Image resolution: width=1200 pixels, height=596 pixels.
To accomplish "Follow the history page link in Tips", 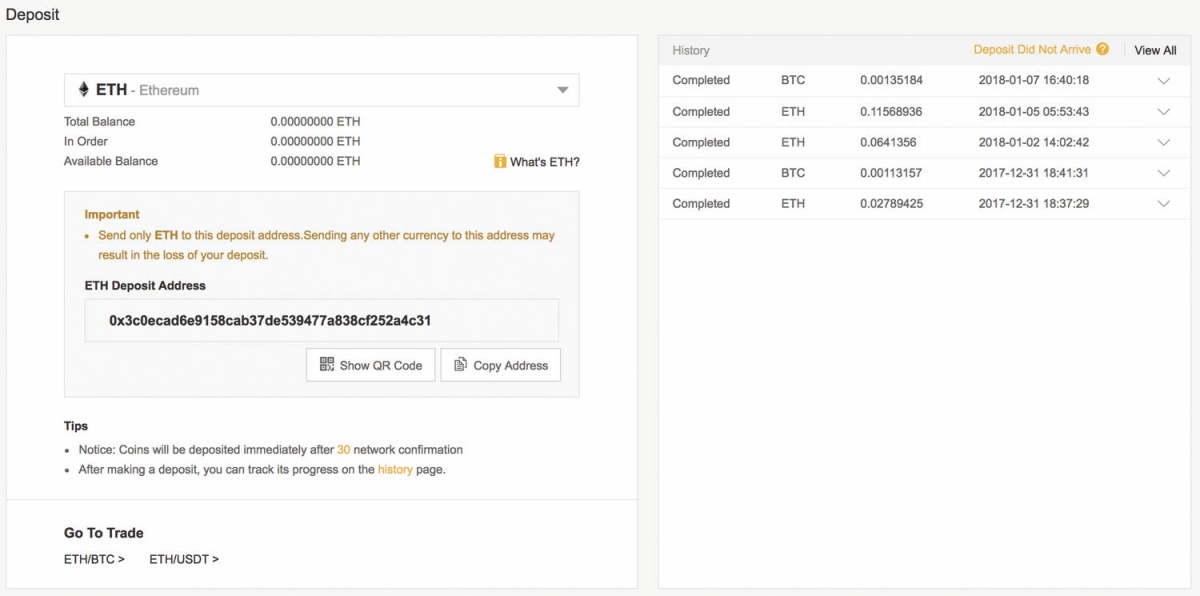I will click(395, 469).
